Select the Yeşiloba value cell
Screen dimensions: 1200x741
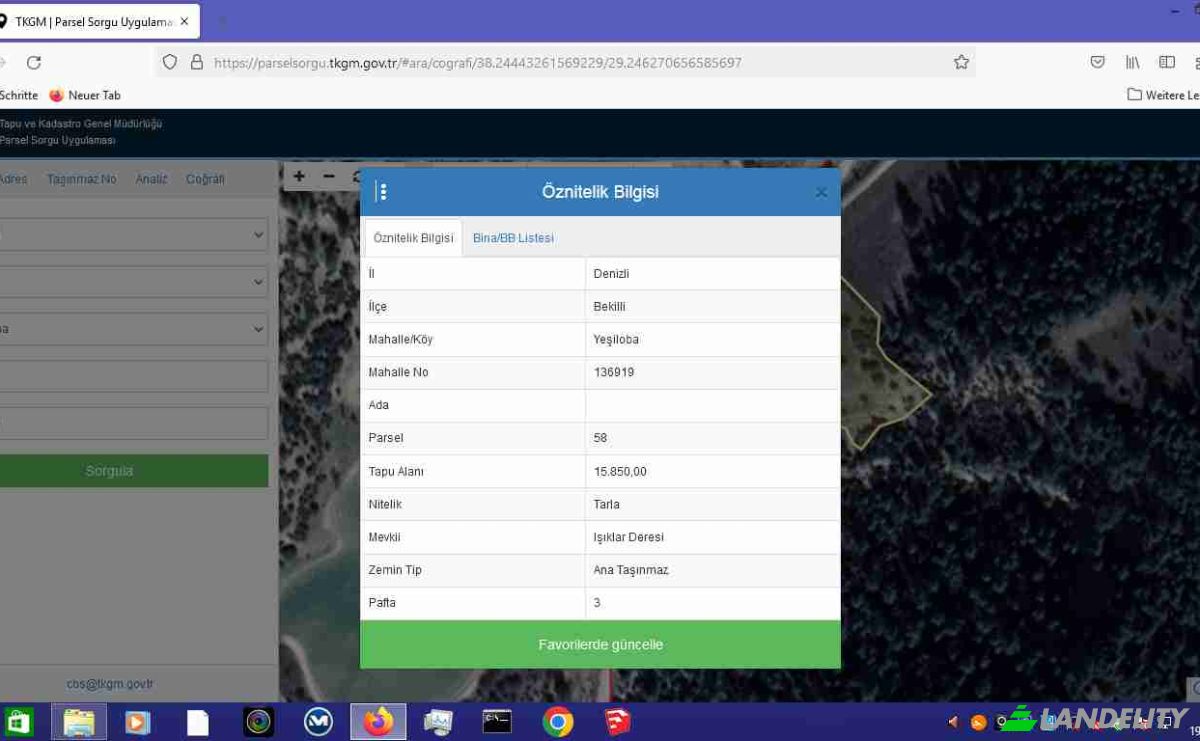tap(712, 340)
